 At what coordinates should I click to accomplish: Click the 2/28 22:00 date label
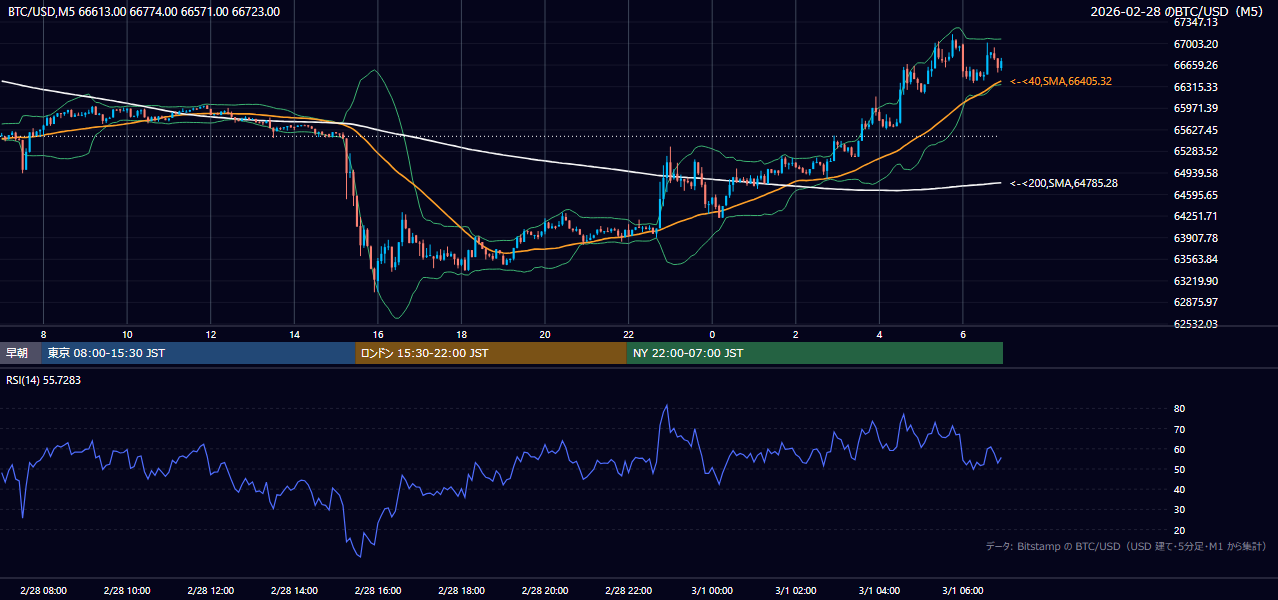[628, 591]
